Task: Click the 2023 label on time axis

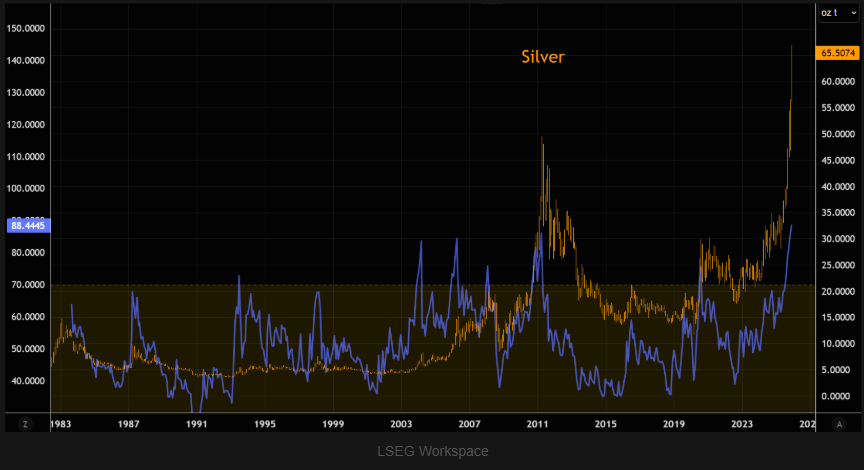Action: pos(741,423)
